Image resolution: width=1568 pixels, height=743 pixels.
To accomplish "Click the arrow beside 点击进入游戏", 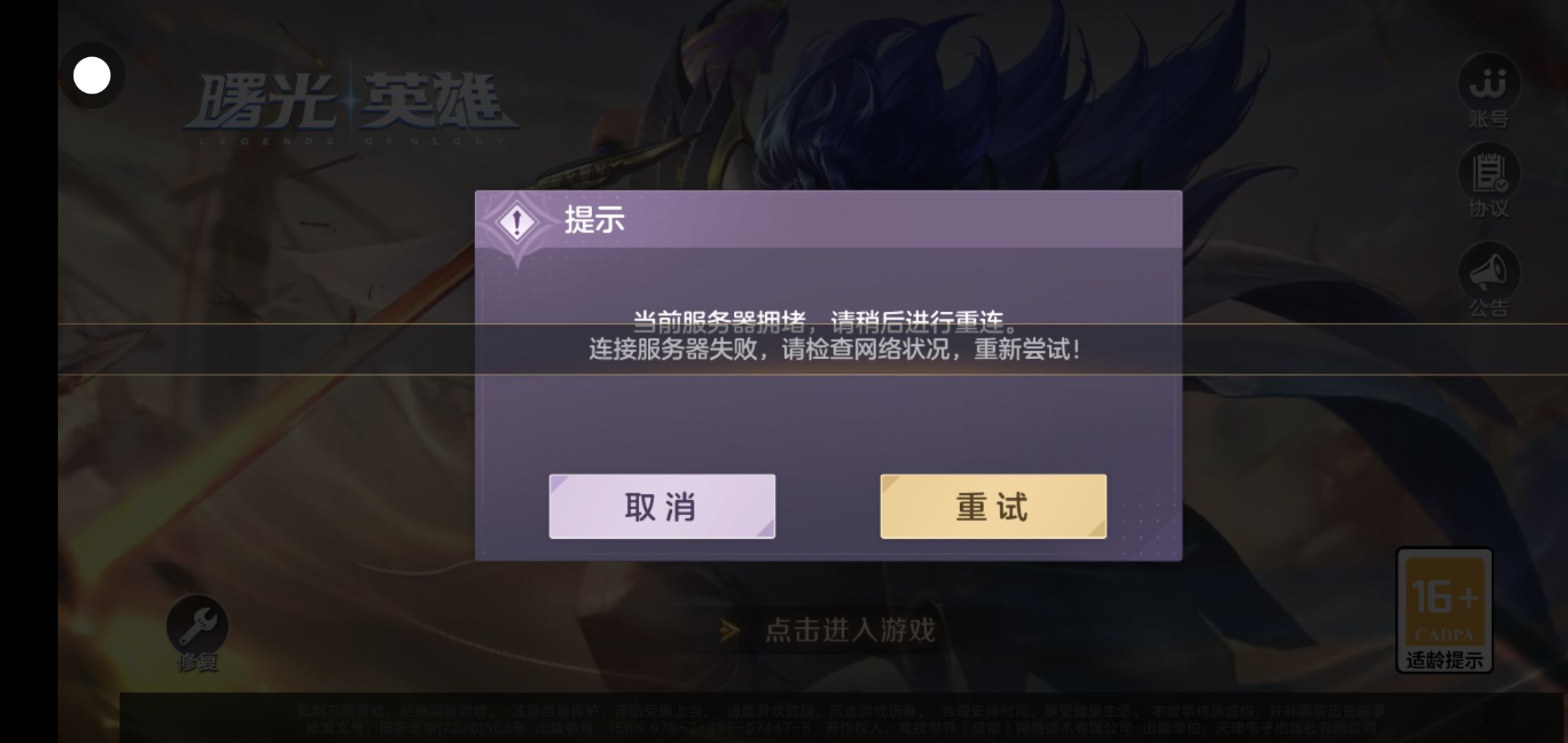I will 730,629.
